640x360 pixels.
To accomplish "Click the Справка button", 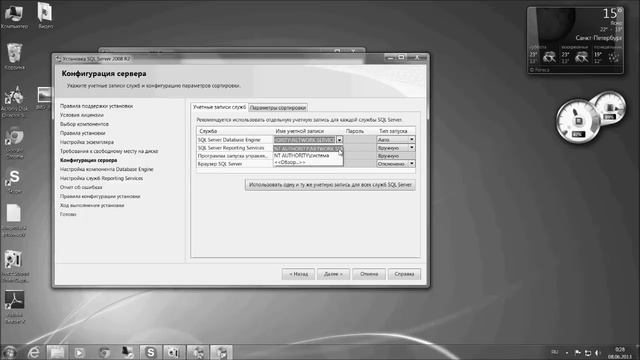I will [x=404, y=274].
